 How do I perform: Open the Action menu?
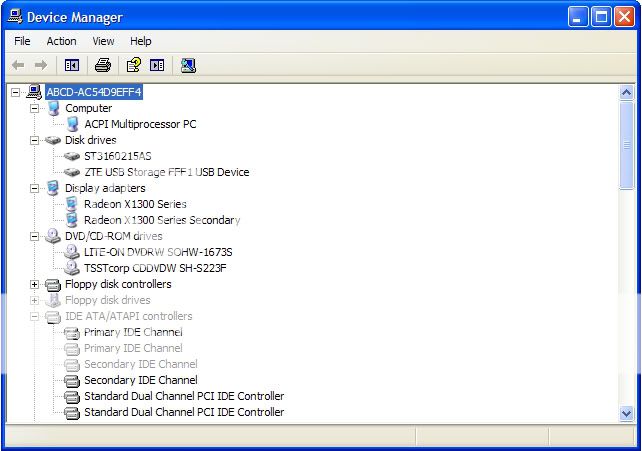(61, 41)
